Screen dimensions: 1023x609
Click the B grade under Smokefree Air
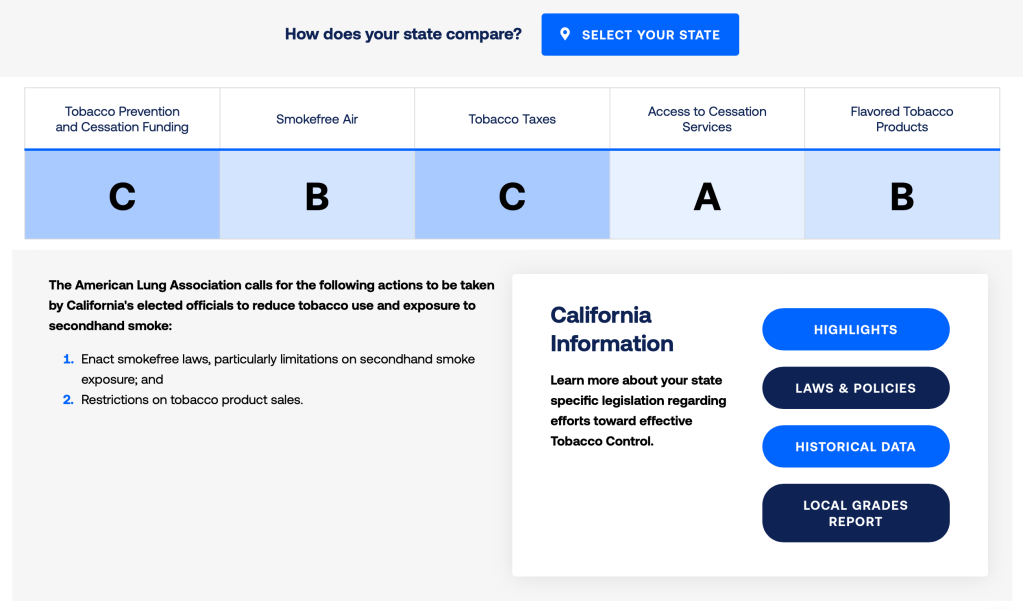[317, 196]
